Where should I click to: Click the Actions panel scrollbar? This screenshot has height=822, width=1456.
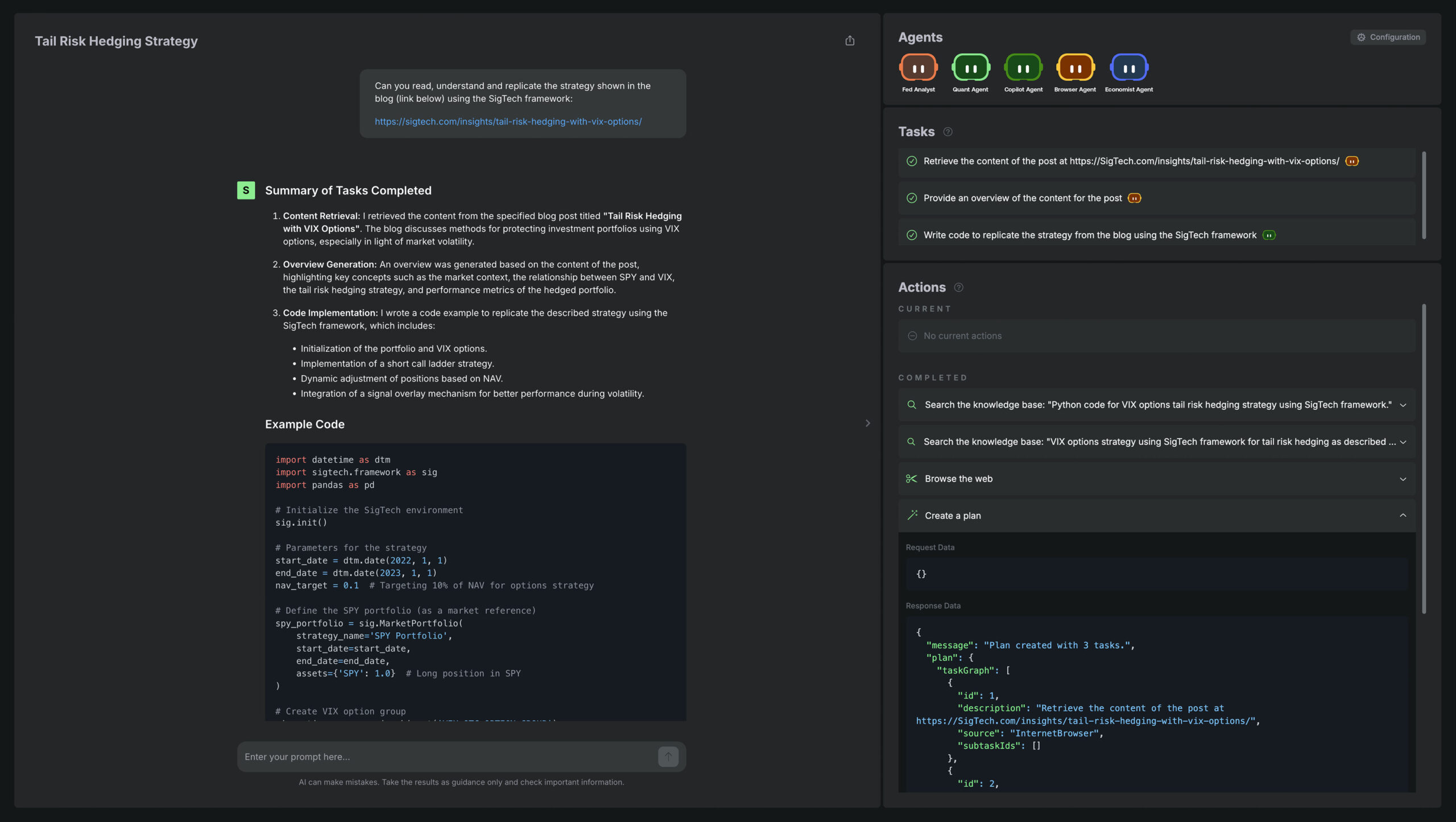[x=1424, y=459]
